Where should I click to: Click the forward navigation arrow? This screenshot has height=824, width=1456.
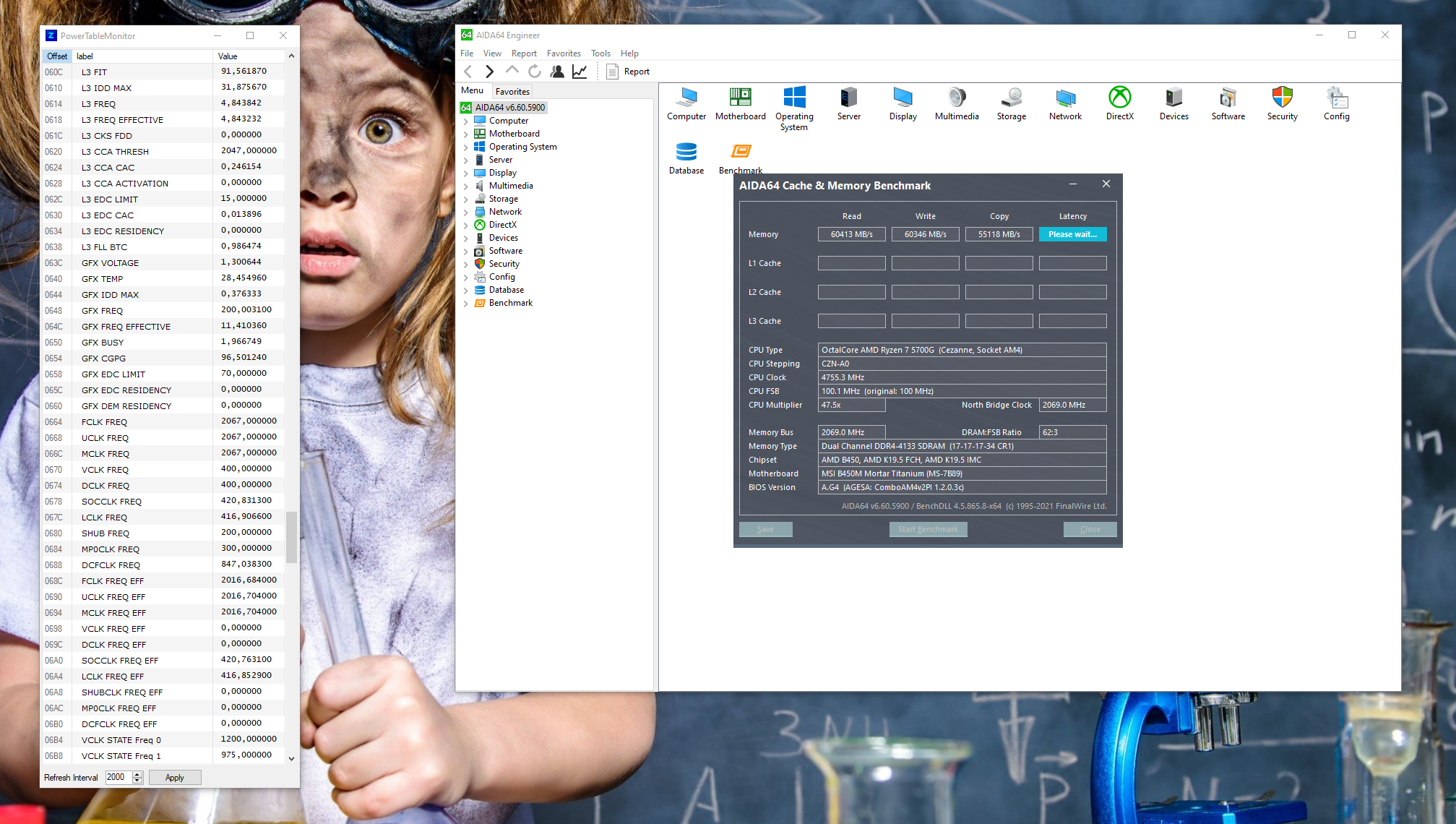[x=490, y=71]
